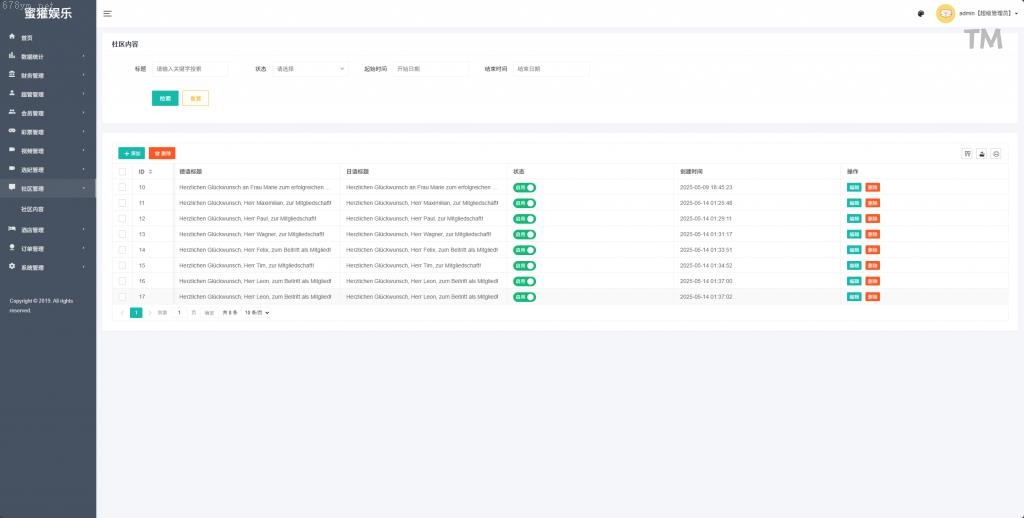Click the 标题 keyword search input field
The height and width of the screenshot is (518, 1024).
tap(190, 69)
